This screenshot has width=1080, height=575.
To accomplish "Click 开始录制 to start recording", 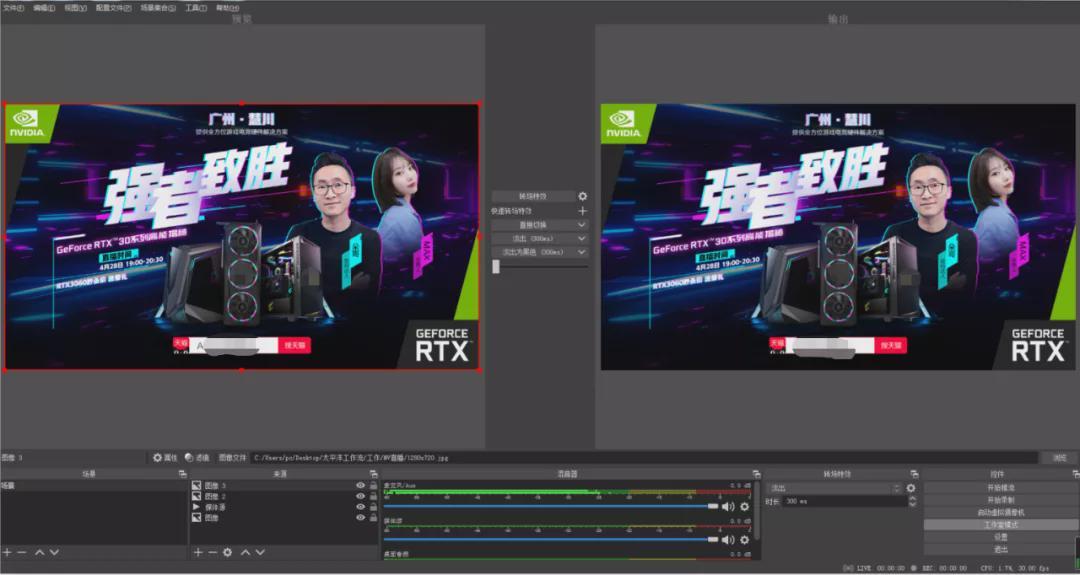I will (1001, 500).
